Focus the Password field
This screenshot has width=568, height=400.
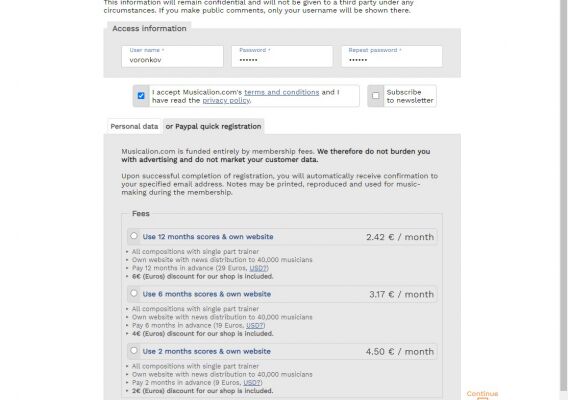pyautogui.click(x=282, y=56)
